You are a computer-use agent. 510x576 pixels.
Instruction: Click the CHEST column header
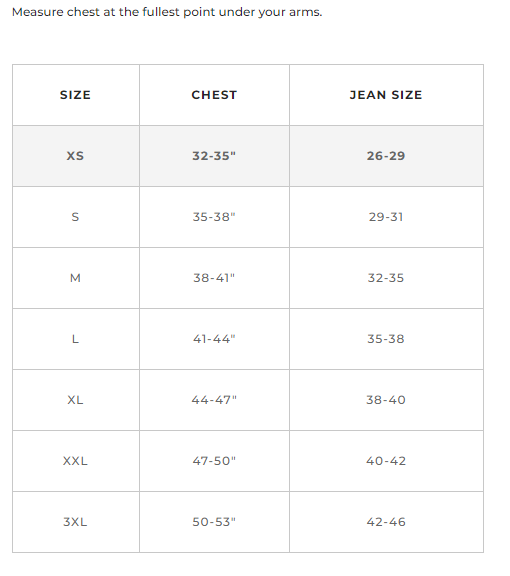tap(214, 95)
